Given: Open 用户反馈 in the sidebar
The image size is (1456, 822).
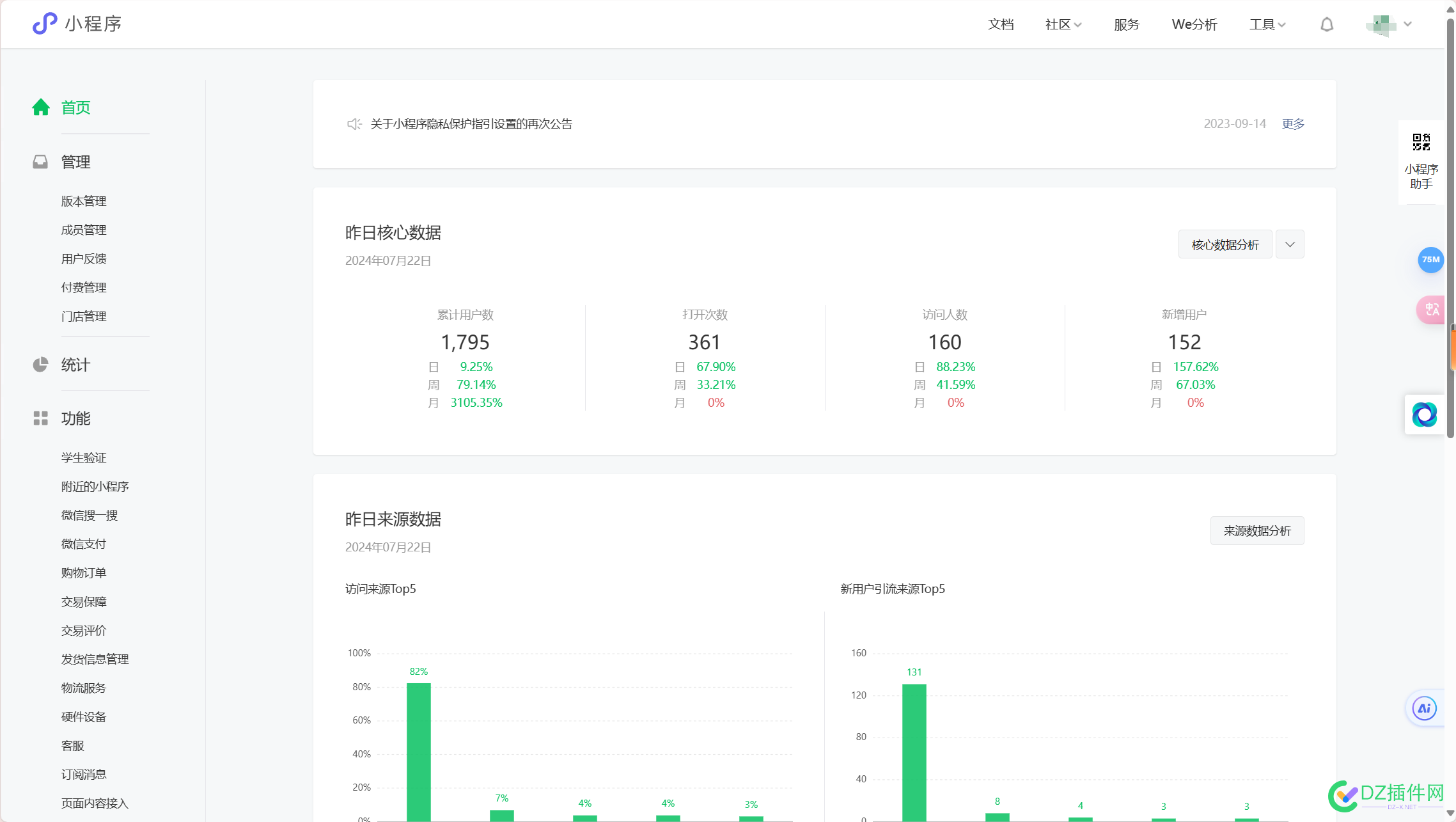Looking at the screenshot, I should click(x=84, y=258).
